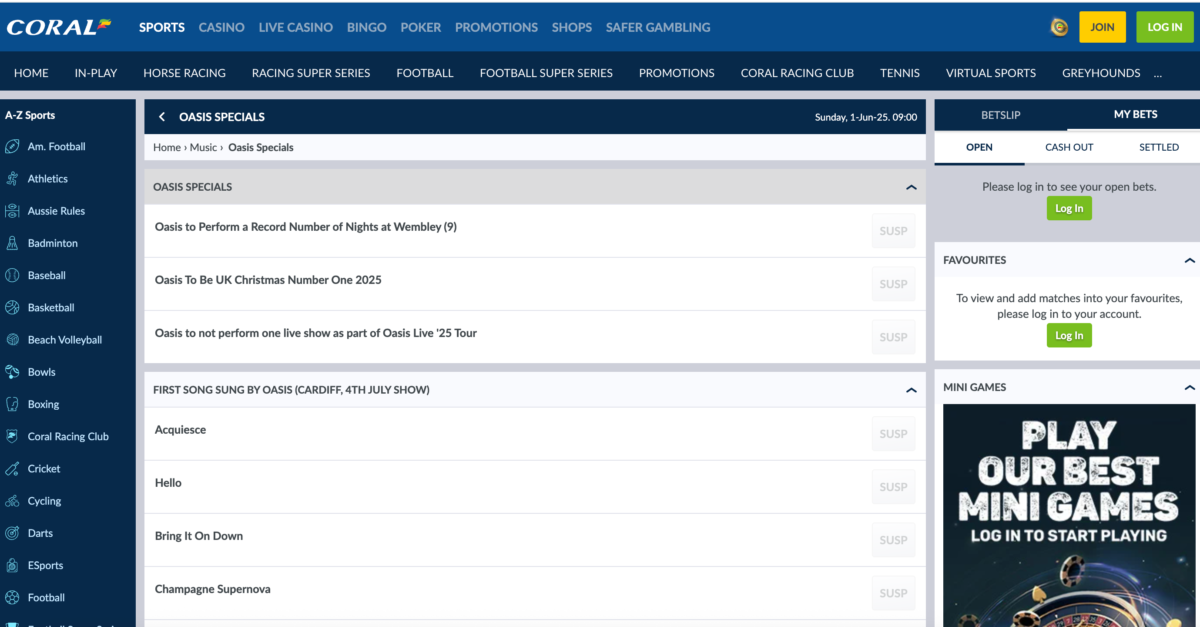Select Sports in the top menu
This screenshot has width=1200, height=627.
tap(162, 27)
